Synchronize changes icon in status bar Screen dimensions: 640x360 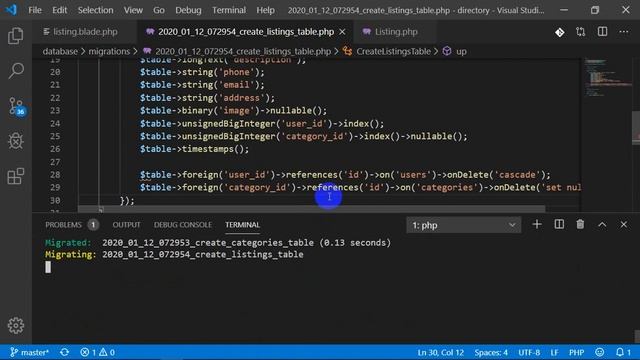click(64, 352)
